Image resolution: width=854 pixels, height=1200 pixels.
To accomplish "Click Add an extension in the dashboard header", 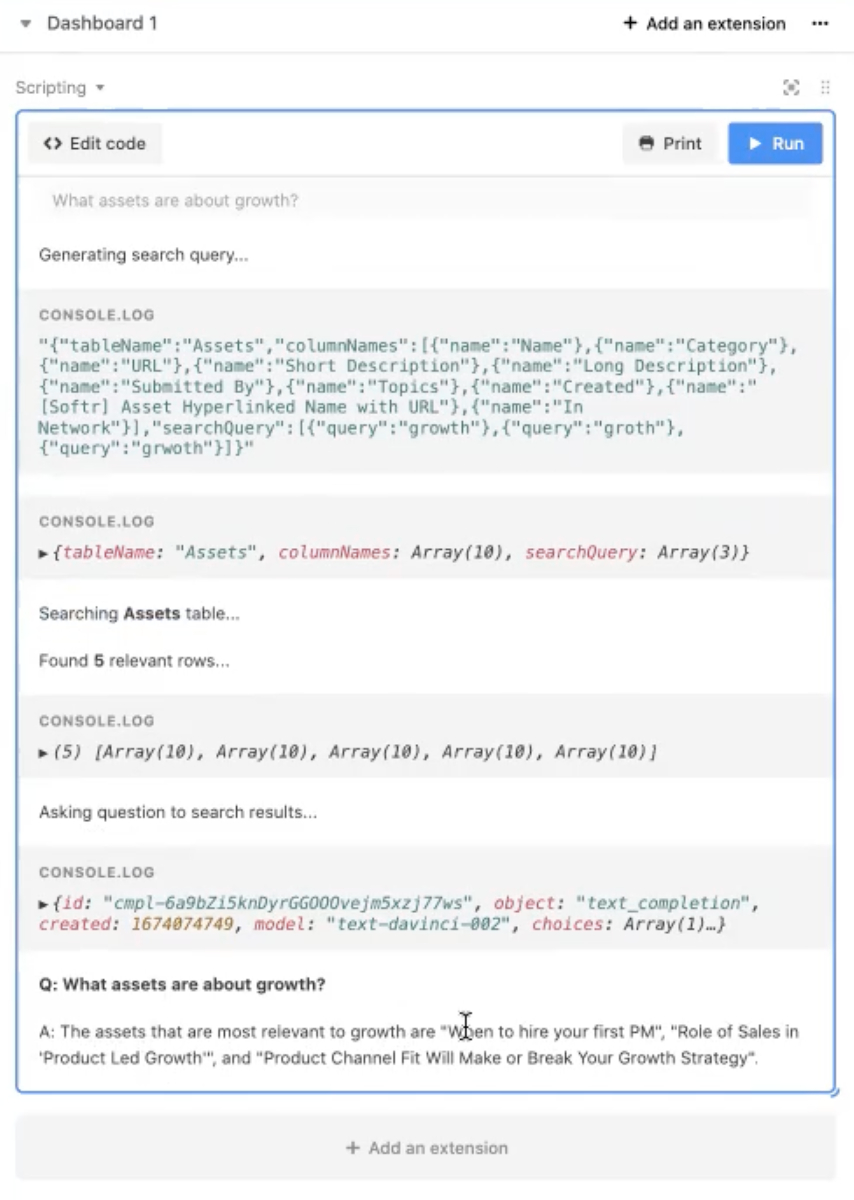I will click(704, 23).
